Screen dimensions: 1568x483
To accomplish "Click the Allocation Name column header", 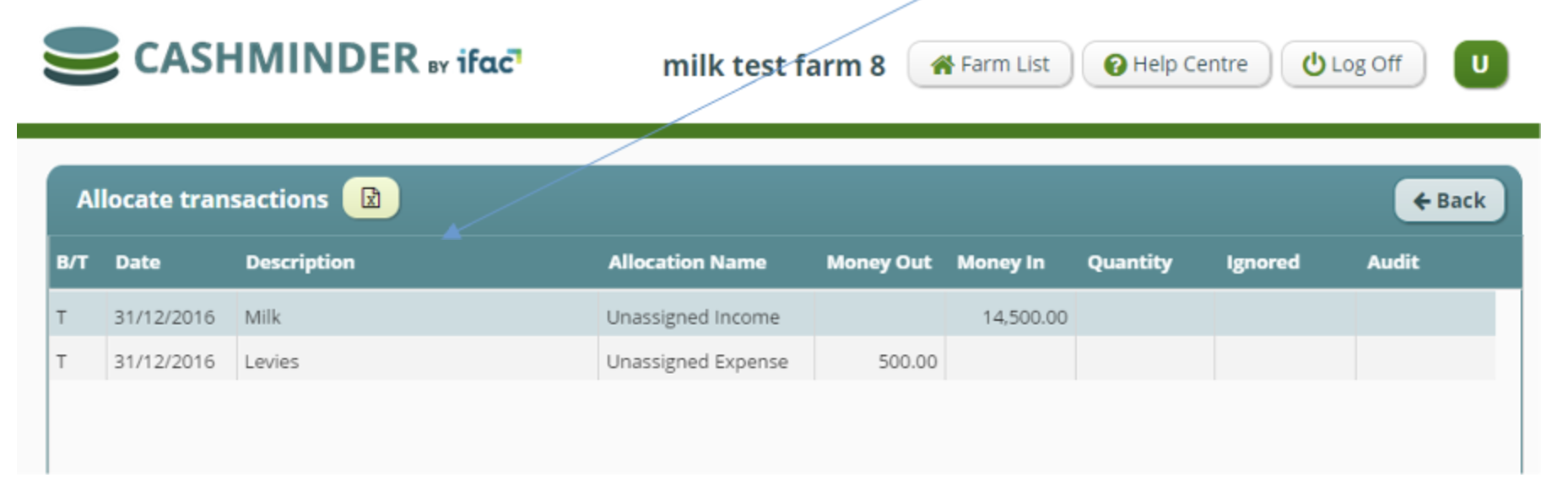I will [687, 263].
